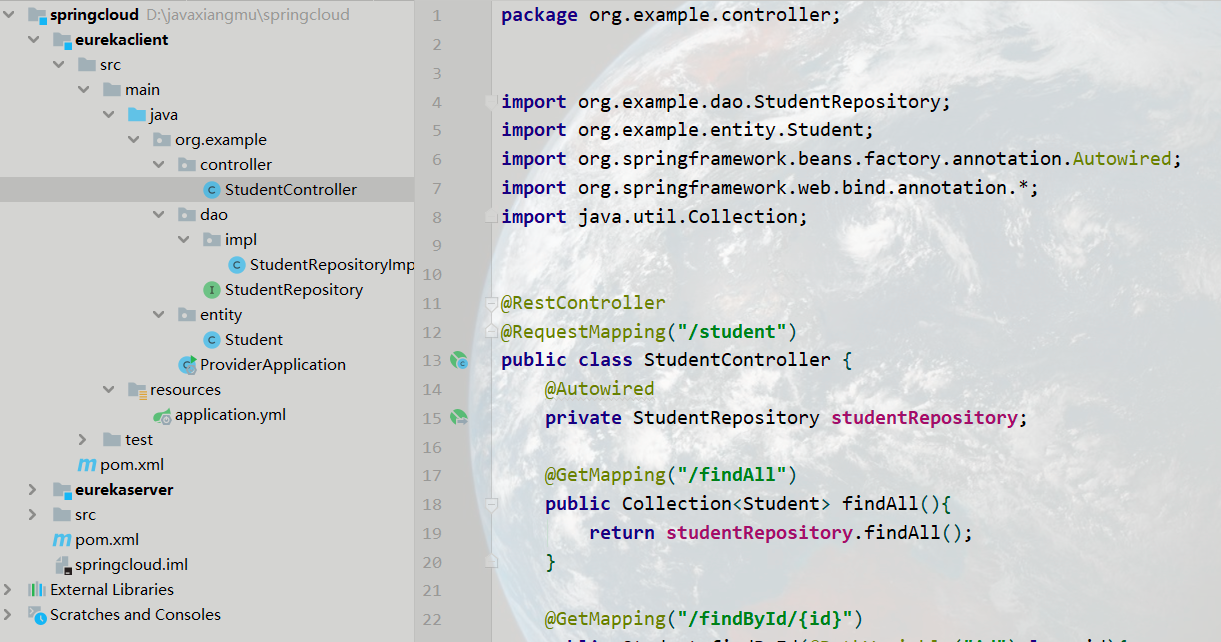Select the org.example package node

pos(221,140)
